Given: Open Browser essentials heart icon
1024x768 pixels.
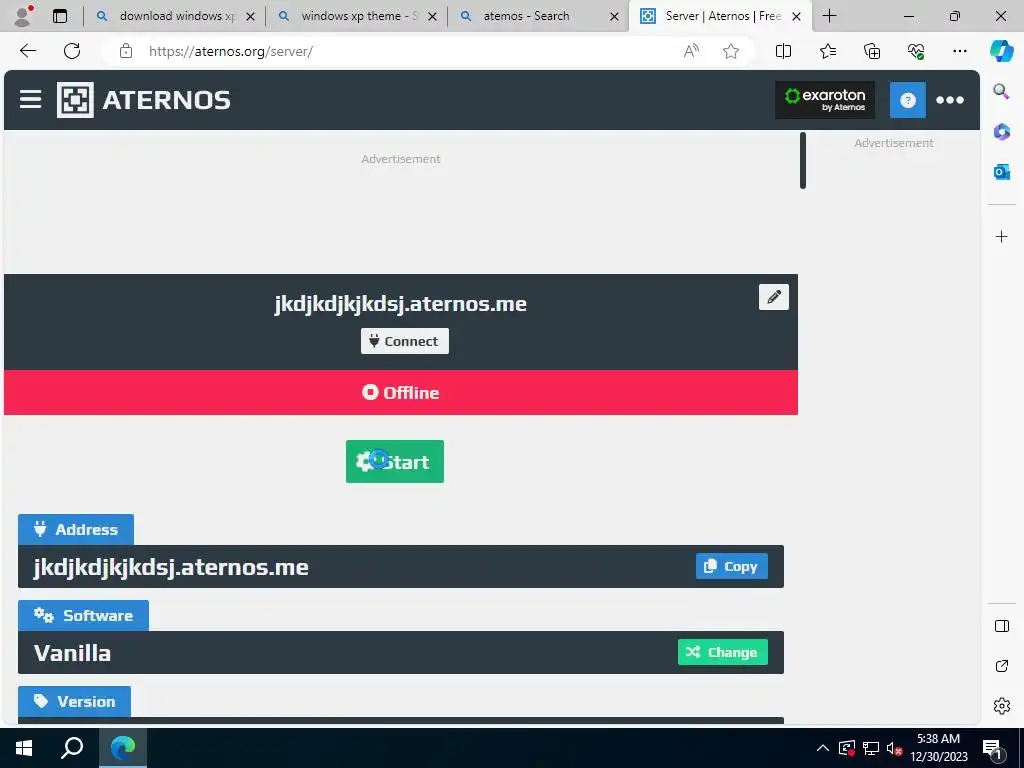Looking at the screenshot, I should pyautogui.click(x=916, y=51).
